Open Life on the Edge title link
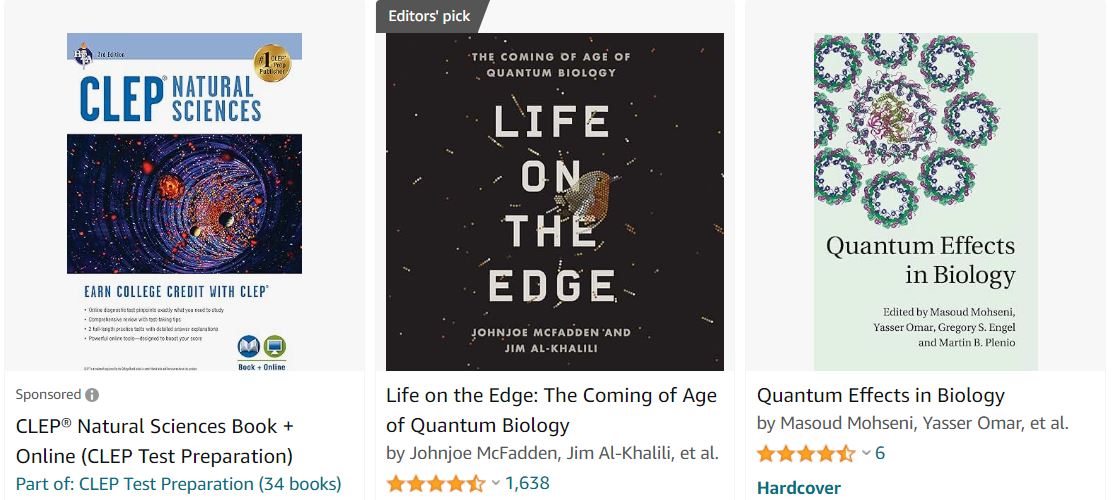The image size is (1114, 500). [x=551, y=410]
